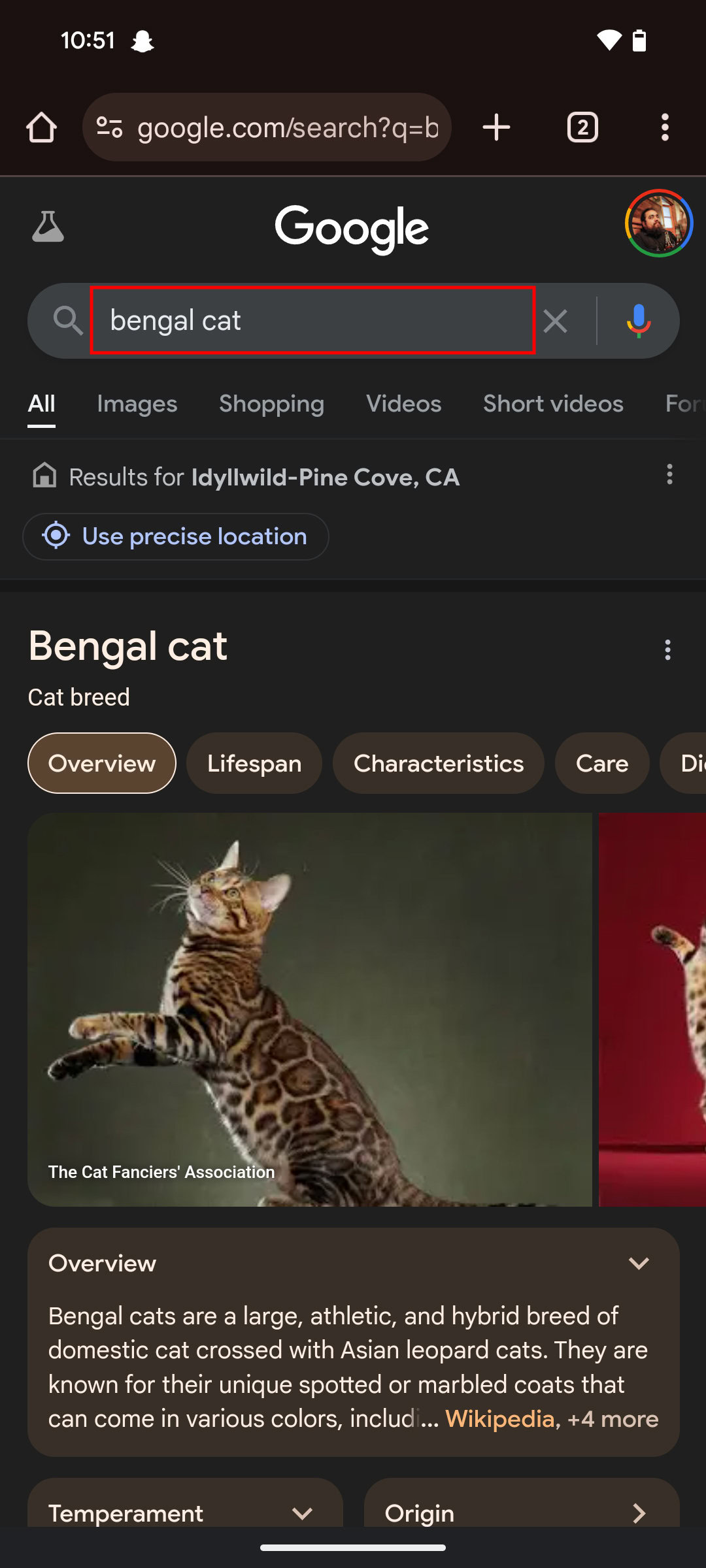Image resolution: width=706 pixels, height=1568 pixels.
Task: Tap the Chrome home icon
Action: (41, 127)
